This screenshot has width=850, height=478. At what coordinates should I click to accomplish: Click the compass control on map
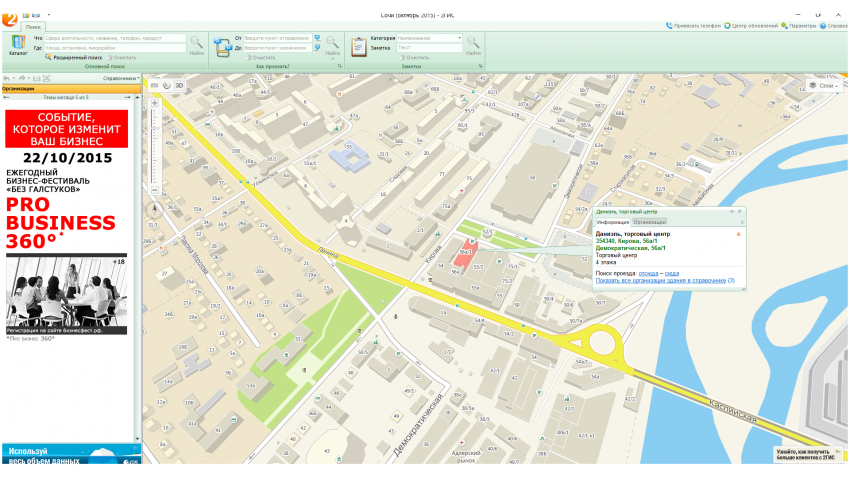[154, 210]
